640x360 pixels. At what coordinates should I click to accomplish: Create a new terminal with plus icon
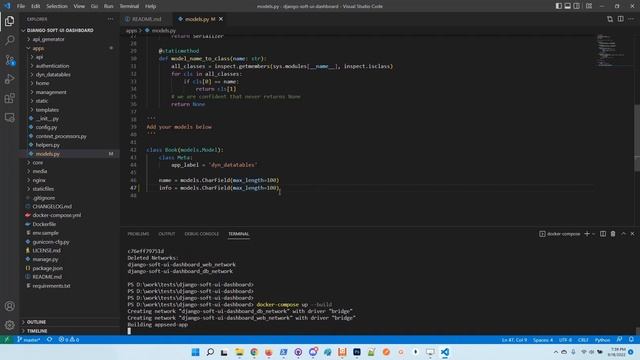pyautogui.click(x=587, y=234)
